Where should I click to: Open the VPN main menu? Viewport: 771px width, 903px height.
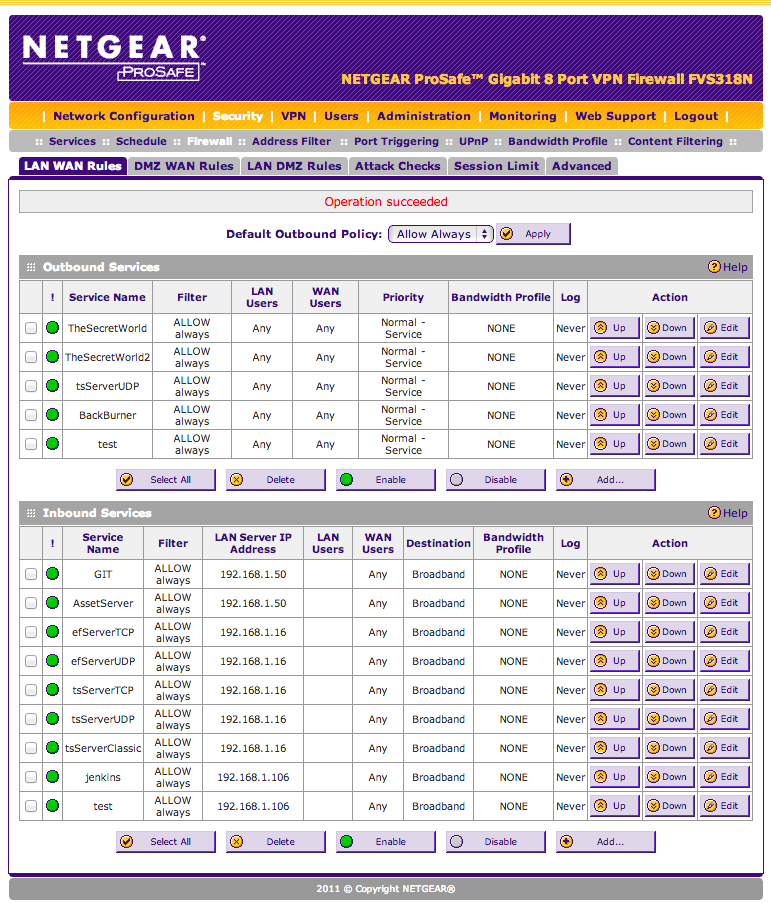293,116
